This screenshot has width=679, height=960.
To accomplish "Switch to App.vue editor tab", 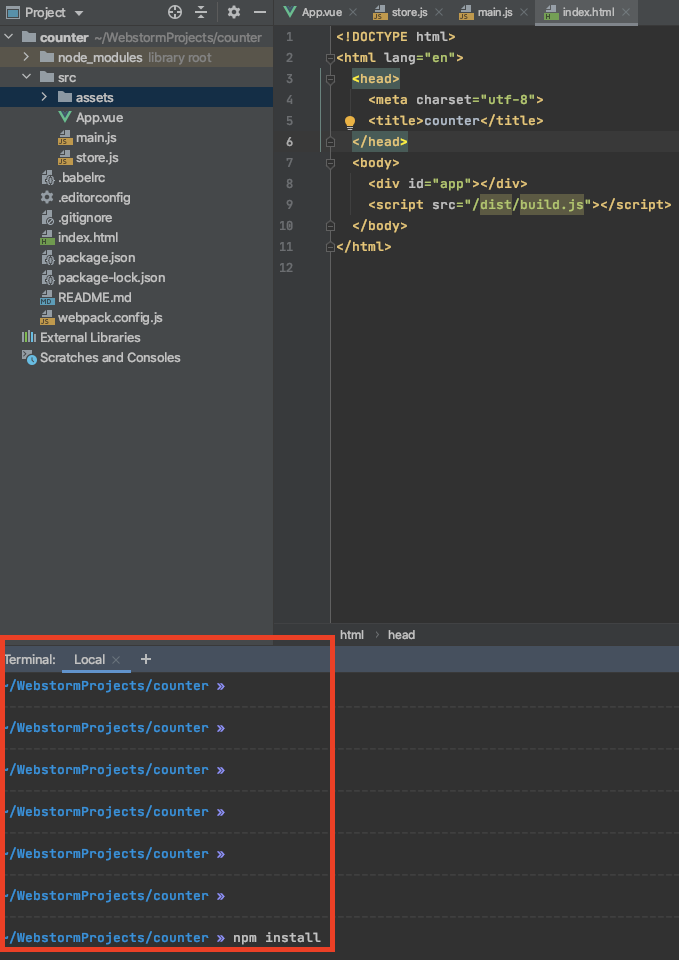I will click(x=321, y=12).
